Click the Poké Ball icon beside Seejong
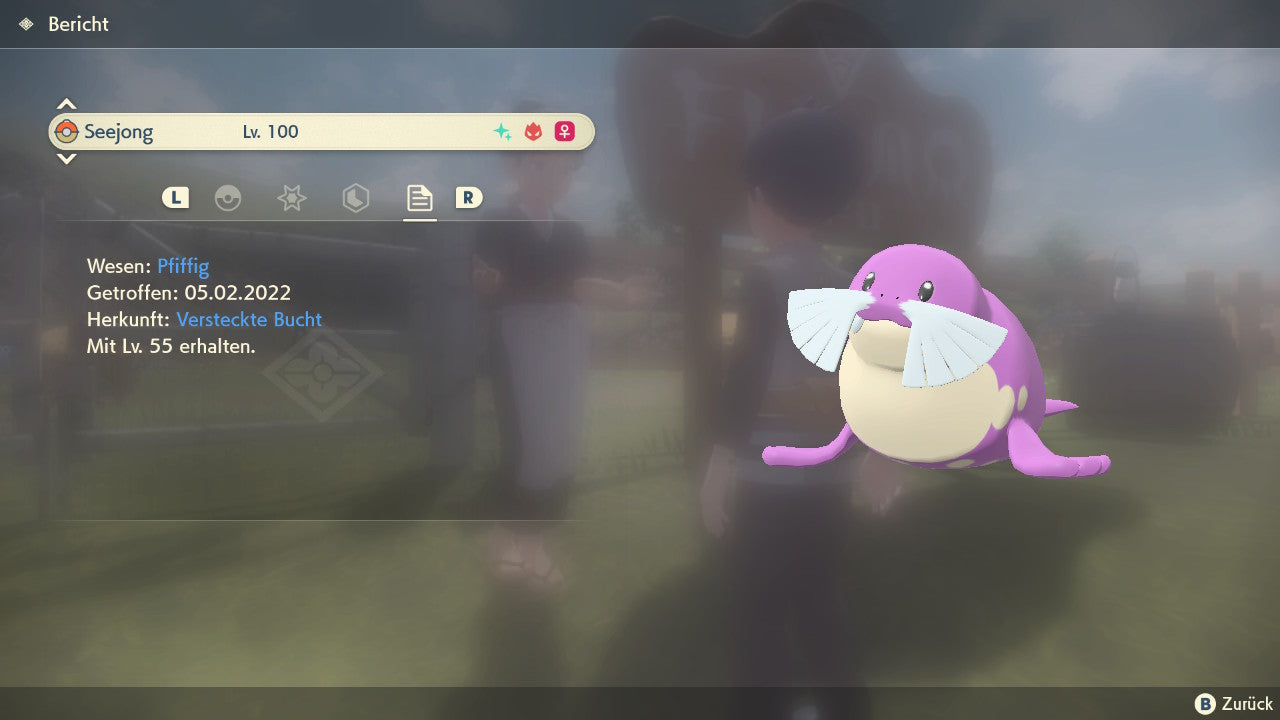The width and height of the screenshot is (1280, 720). click(66, 132)
